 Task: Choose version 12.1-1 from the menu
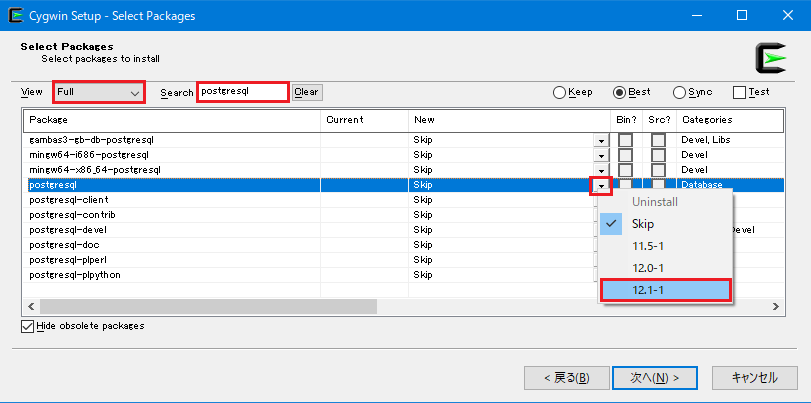(x=666, y=289)
